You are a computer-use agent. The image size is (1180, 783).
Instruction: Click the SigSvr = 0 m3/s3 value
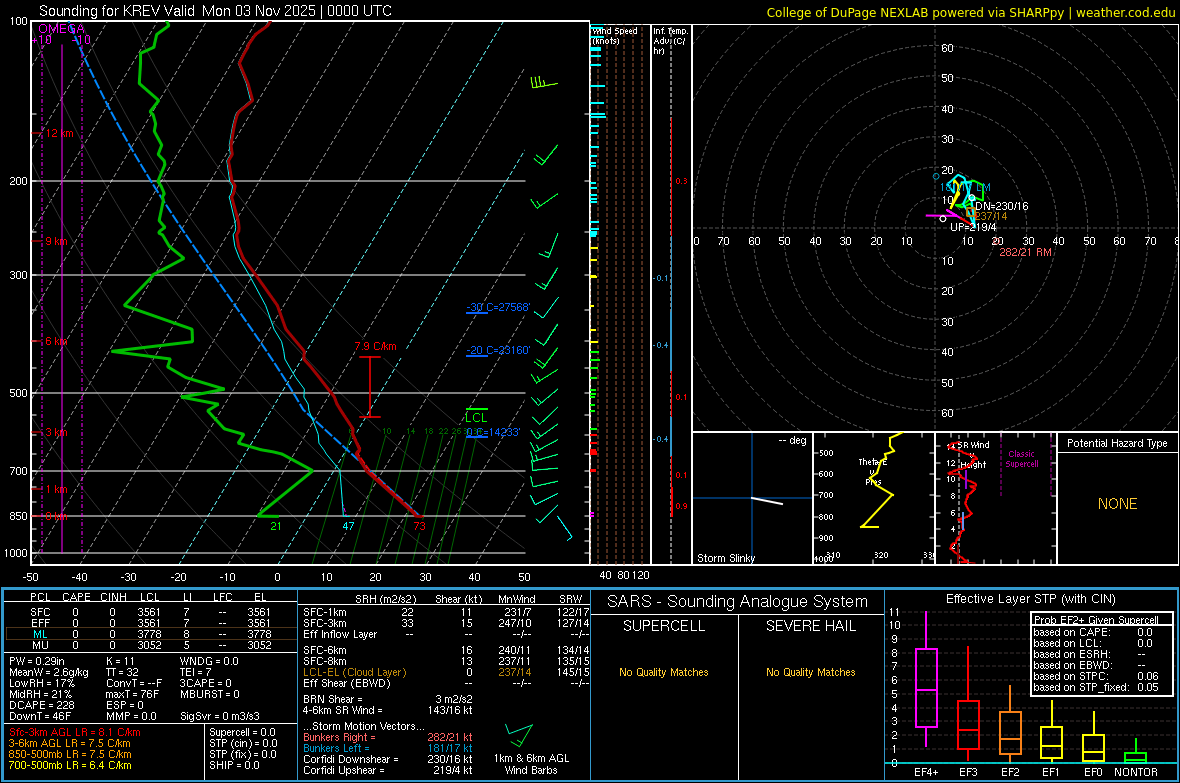pos(219,717)
